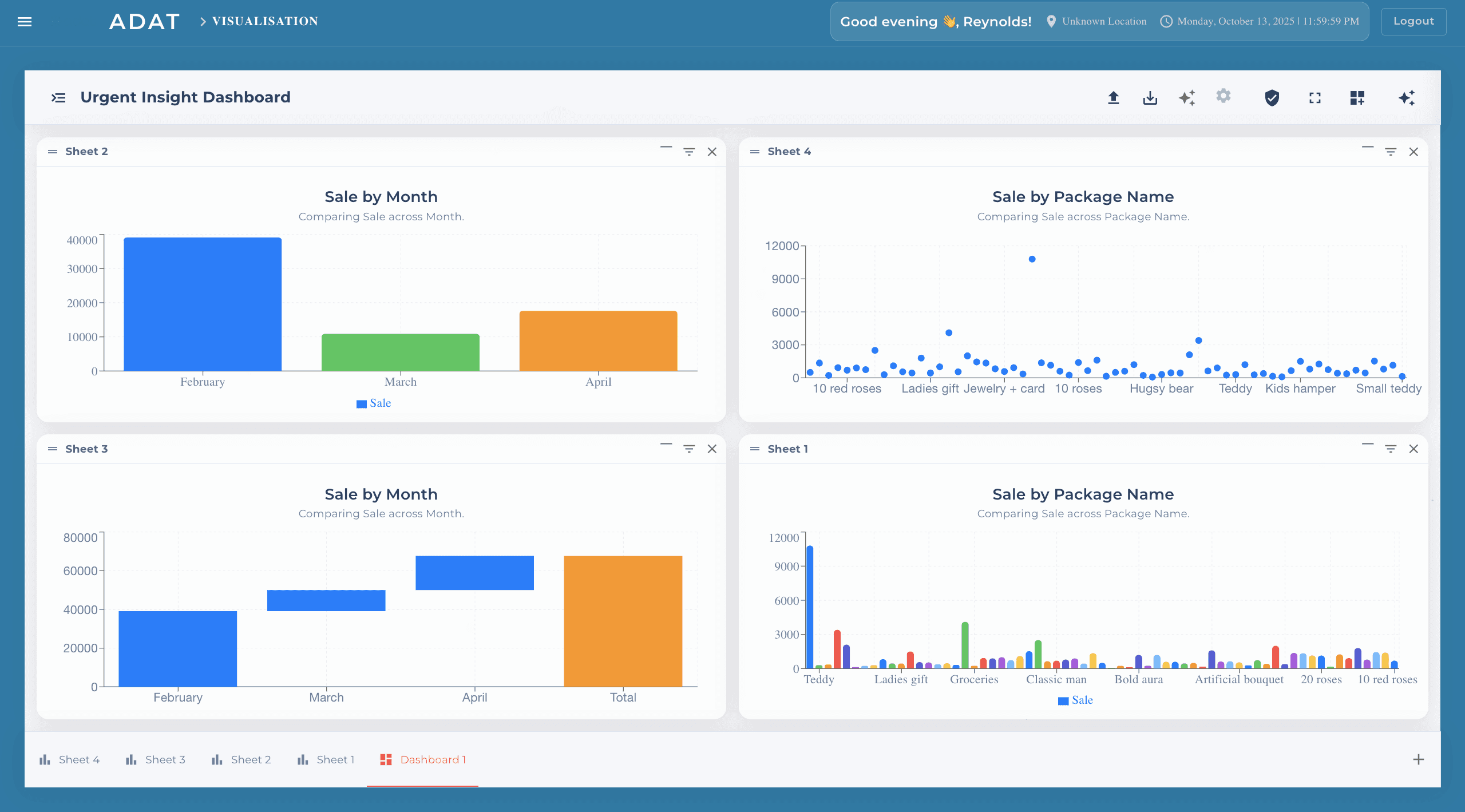Click the AI sparkle icon beside download
The image size is (1465, 812).
pos(1187,98)
